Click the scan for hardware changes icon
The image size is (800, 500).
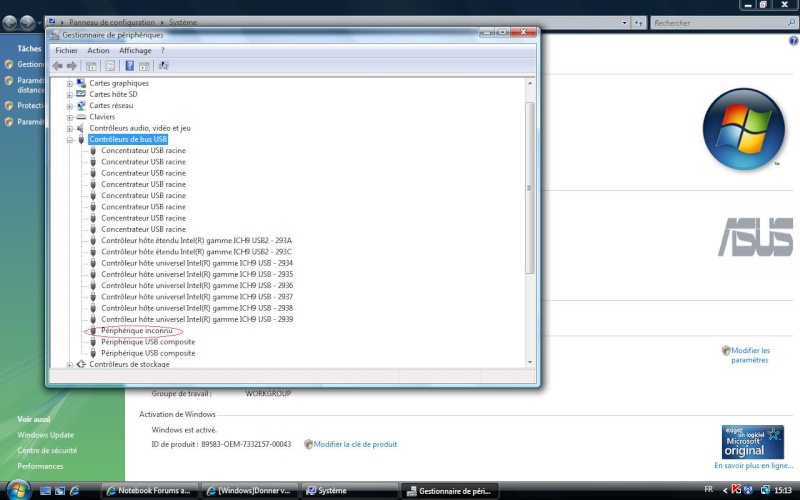point(163,66)
